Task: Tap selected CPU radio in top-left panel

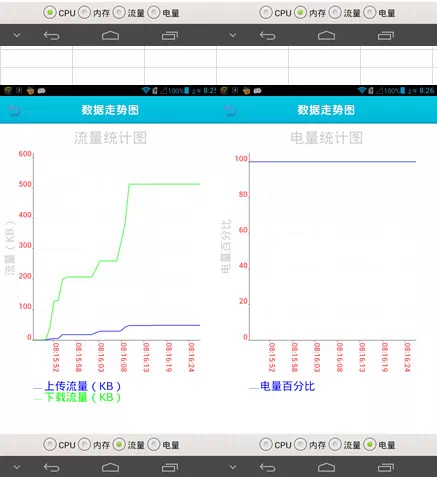Action: tap(50, 13)
